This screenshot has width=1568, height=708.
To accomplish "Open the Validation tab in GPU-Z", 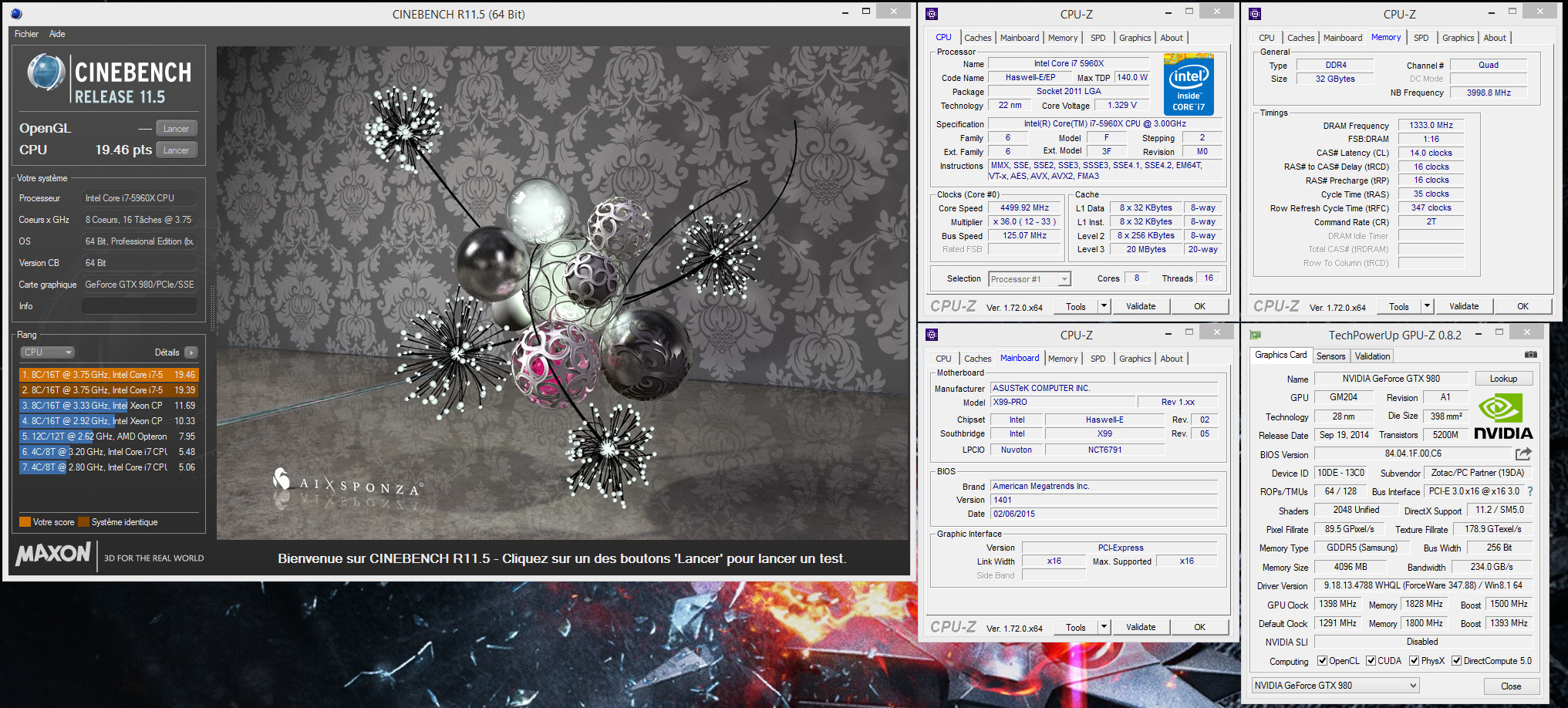I will [x=1372, y=356].
